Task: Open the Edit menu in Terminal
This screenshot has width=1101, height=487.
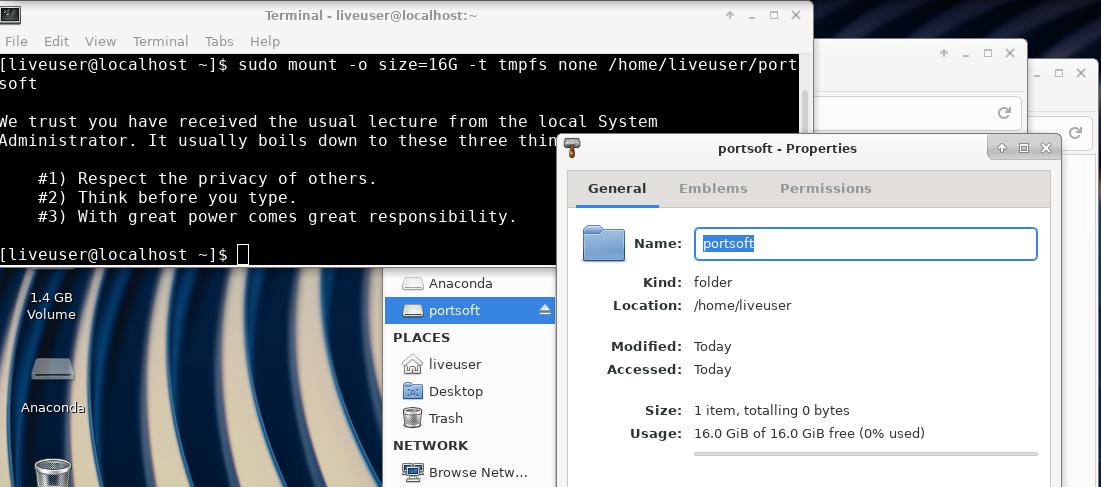Action: point(56,41)
